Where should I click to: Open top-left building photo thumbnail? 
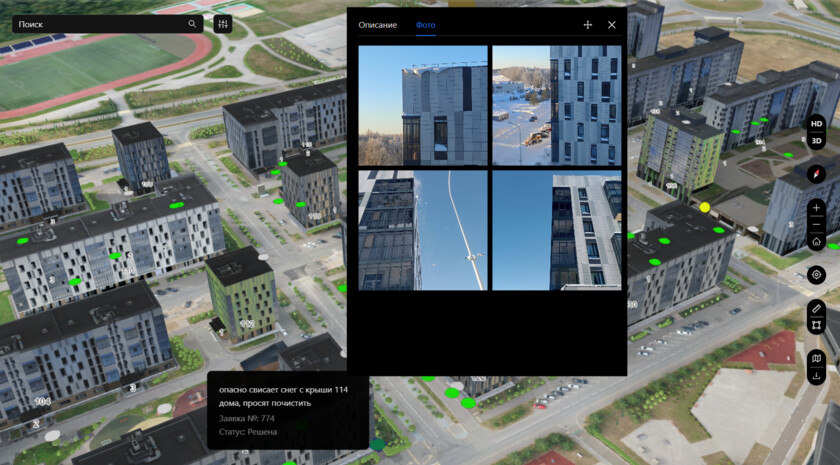[423, 105]
